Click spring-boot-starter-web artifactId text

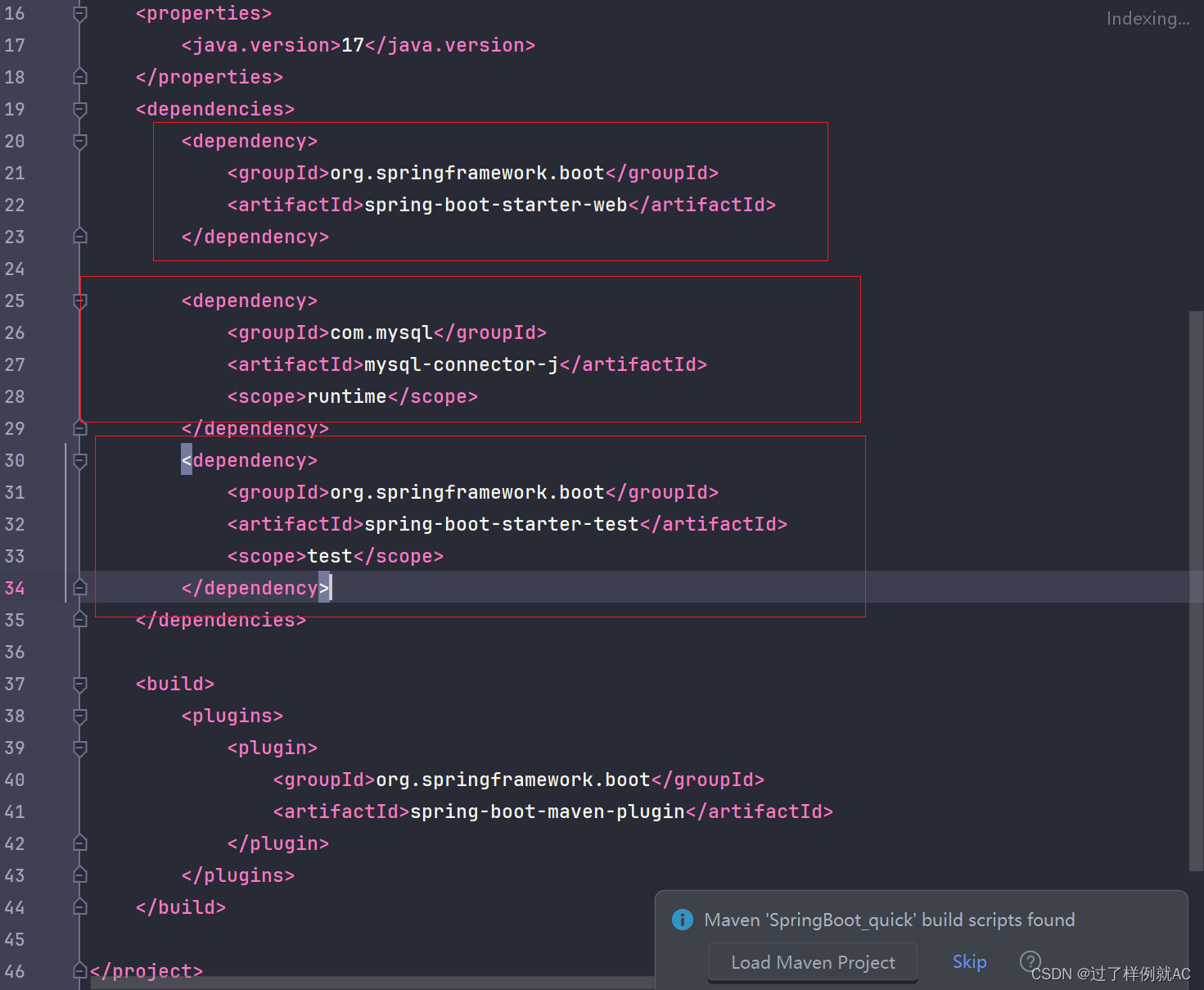click(x=495, y=205)
